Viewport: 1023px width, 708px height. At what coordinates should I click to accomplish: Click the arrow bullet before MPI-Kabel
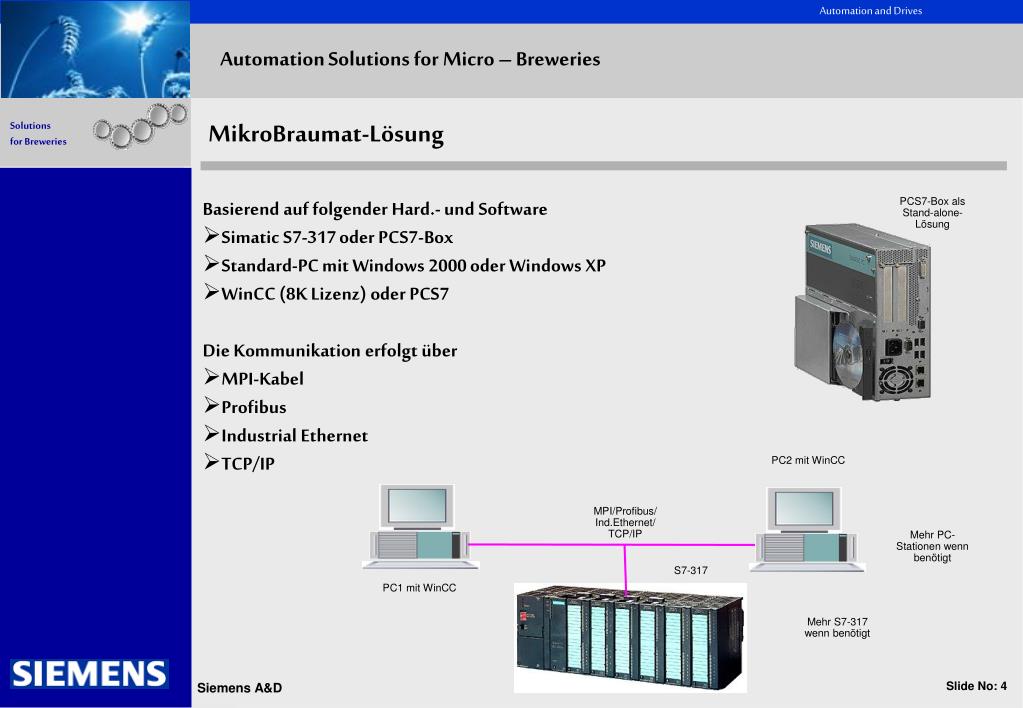tap(211, 377)
